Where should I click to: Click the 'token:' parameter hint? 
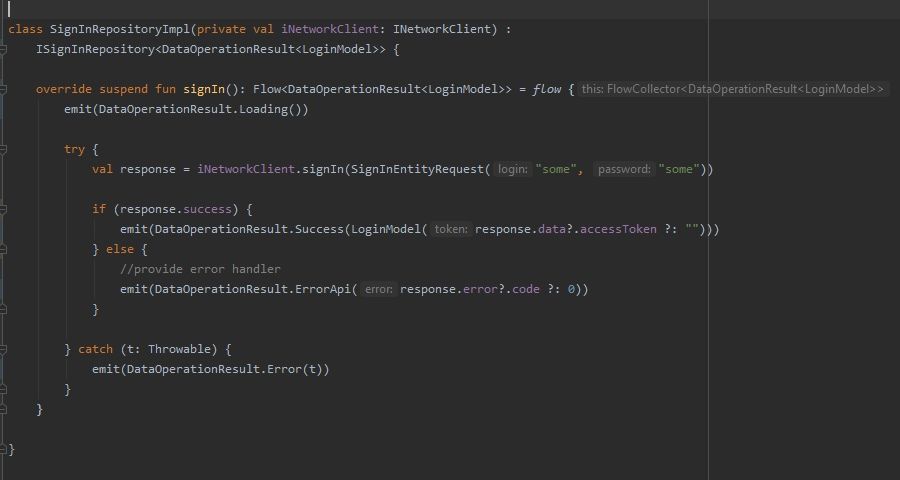click(x=451, y=229)
